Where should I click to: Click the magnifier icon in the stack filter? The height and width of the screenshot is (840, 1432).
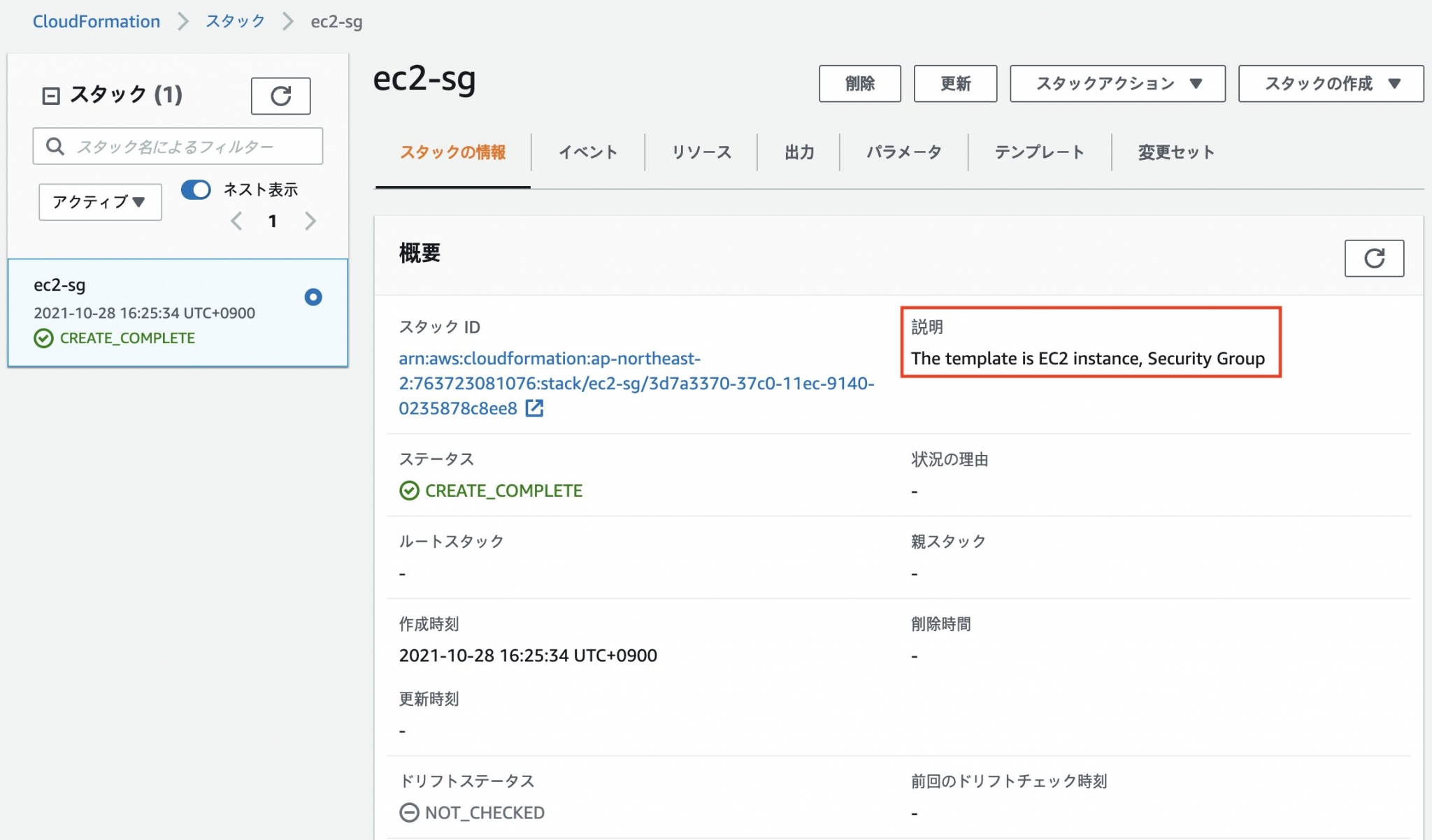coord(55,146)
